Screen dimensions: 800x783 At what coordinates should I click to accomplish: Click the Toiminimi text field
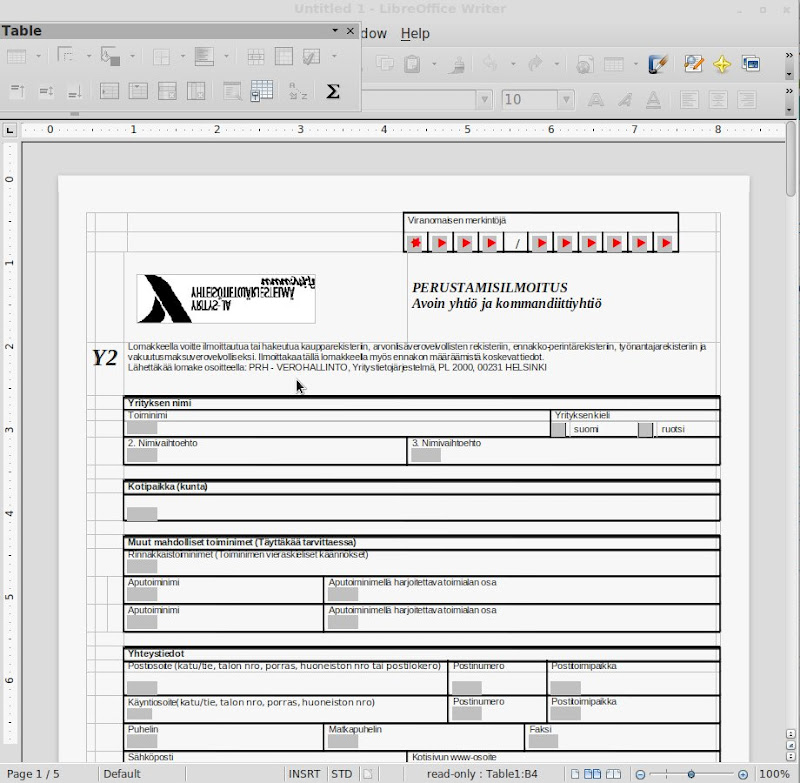point(142,428)
